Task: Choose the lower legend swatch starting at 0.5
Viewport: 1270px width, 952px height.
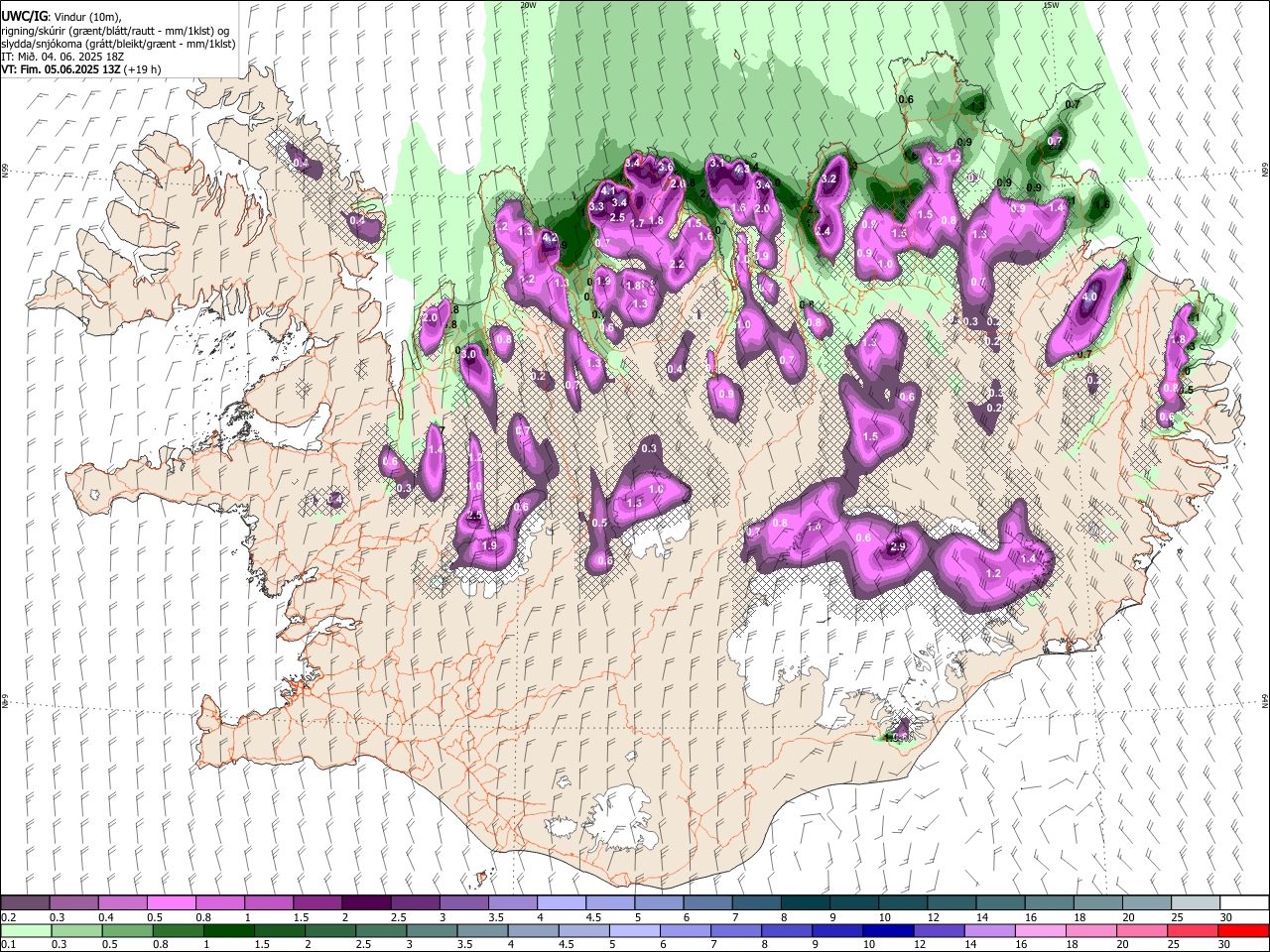Action: pyautogui.click(x=128, y=930)
